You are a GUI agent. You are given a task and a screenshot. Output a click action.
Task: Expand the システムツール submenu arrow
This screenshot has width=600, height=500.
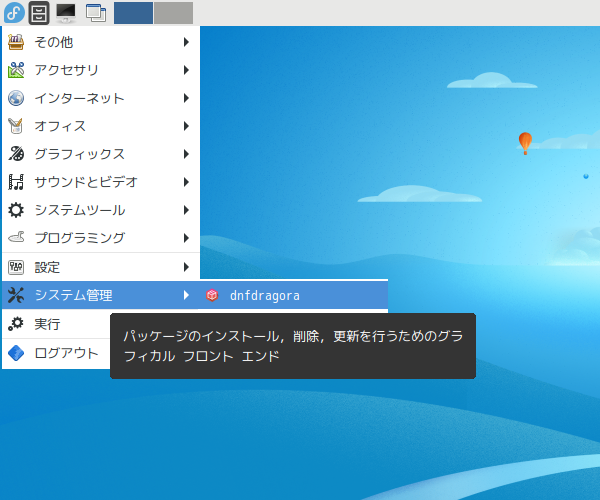pos(186,210)
